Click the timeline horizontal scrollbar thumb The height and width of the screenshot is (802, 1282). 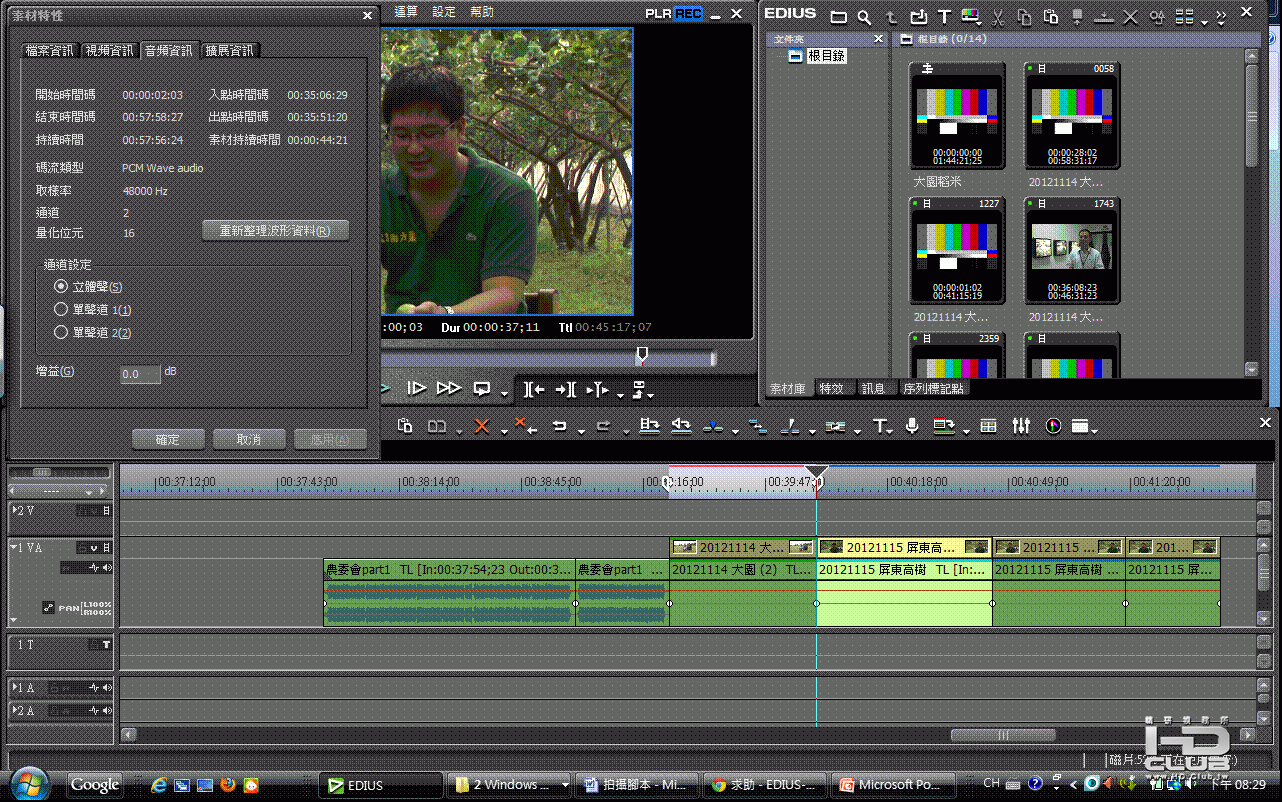pos(1003,735)
